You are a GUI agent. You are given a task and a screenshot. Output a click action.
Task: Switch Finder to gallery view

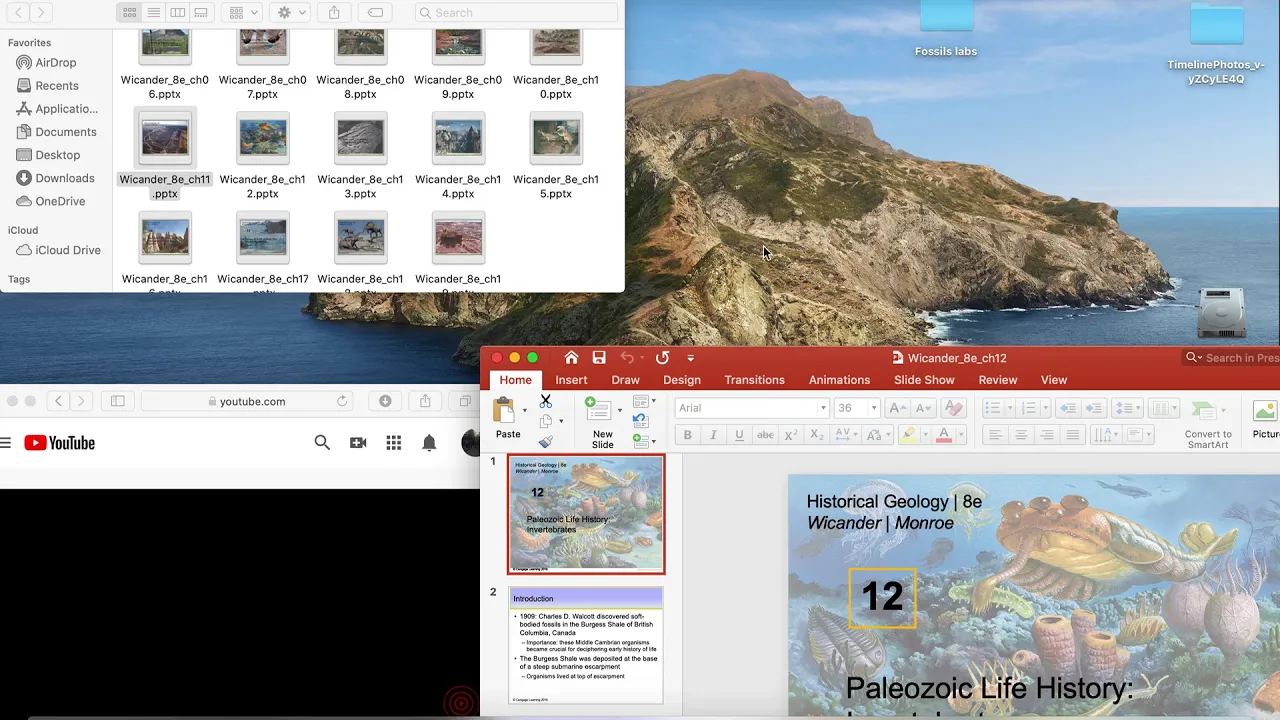pyautogui.click(x=201, y=13)
